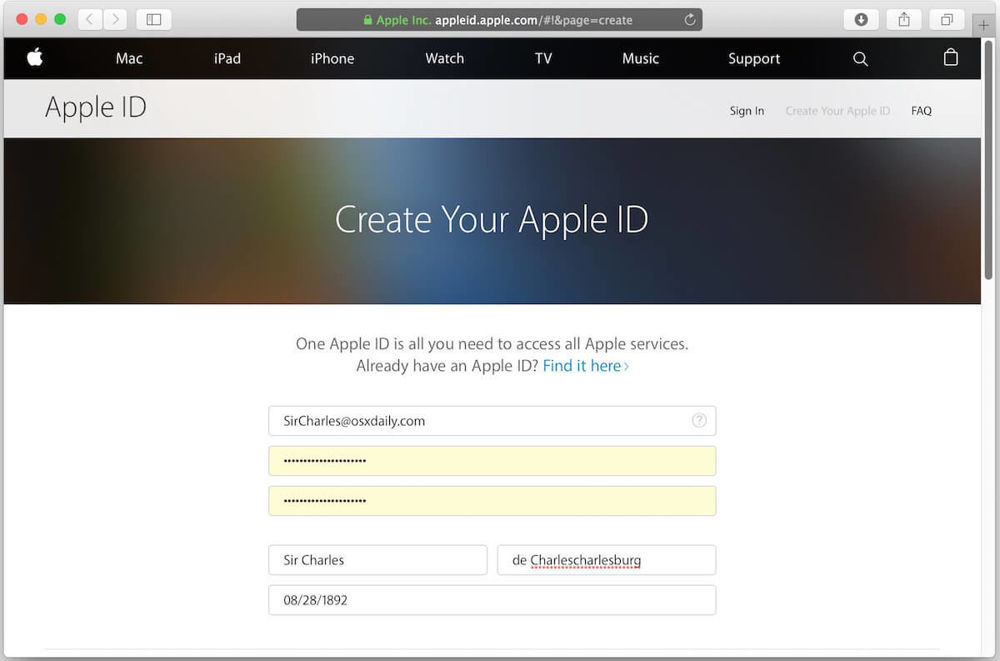Click the help question mark in email field
This screenshot has width=1000, height=661.
[699, 420]
